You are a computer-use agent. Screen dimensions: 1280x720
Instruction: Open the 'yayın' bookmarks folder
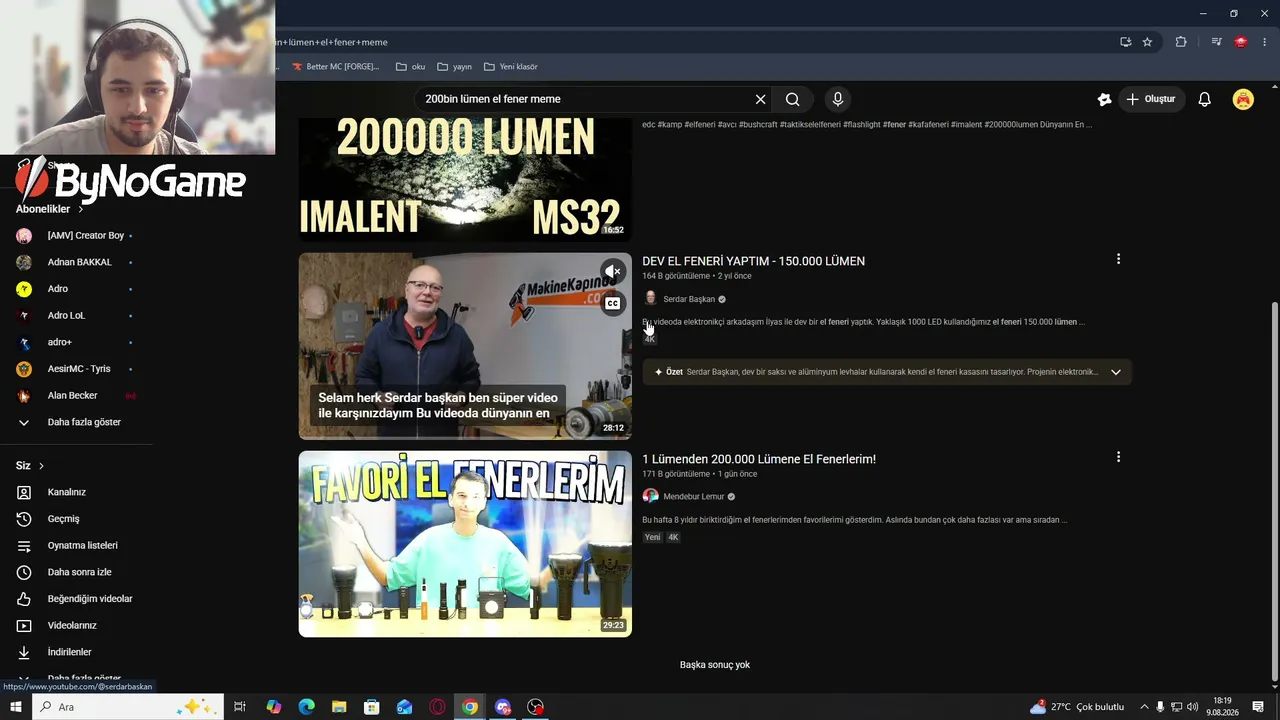tap(454, 67)
